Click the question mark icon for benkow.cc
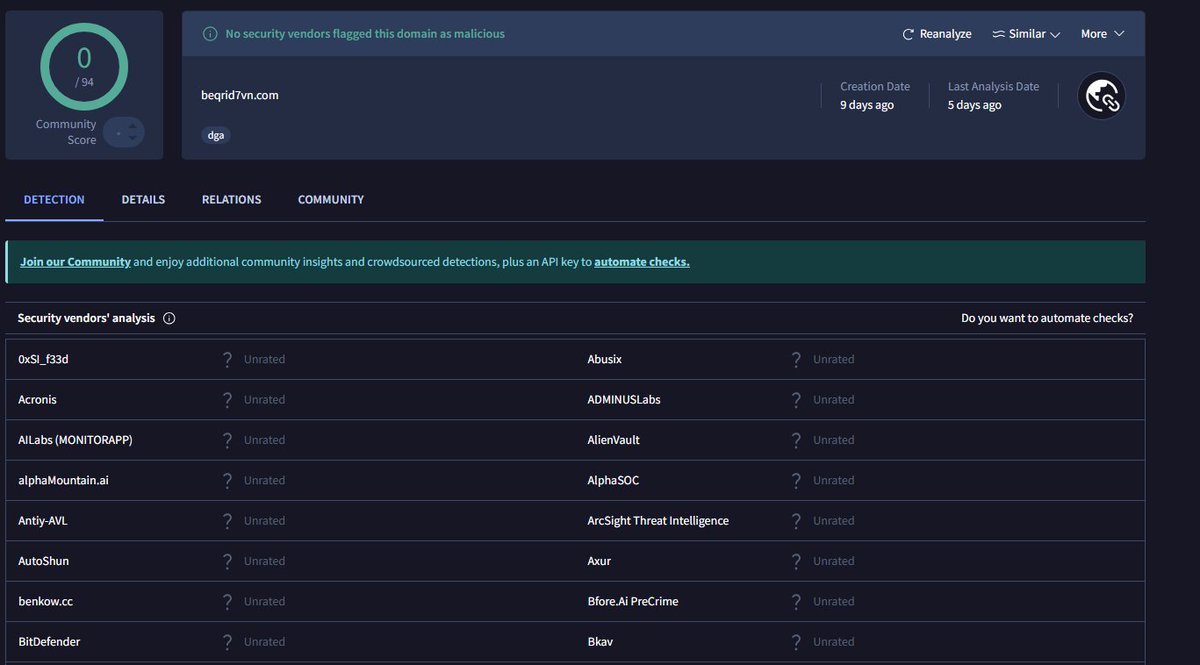 click(x=228, y=602)
